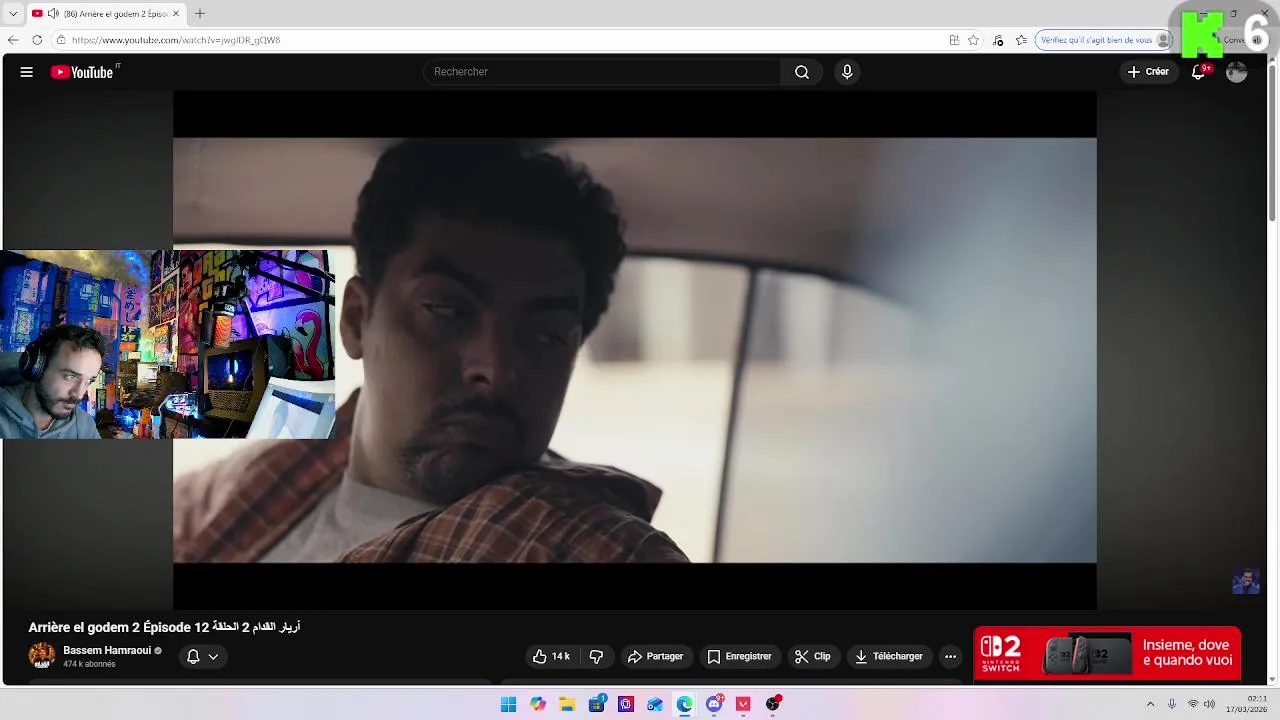Click the video player to pause
This screenshot has height=720, width=1280.
pos(634,350)
